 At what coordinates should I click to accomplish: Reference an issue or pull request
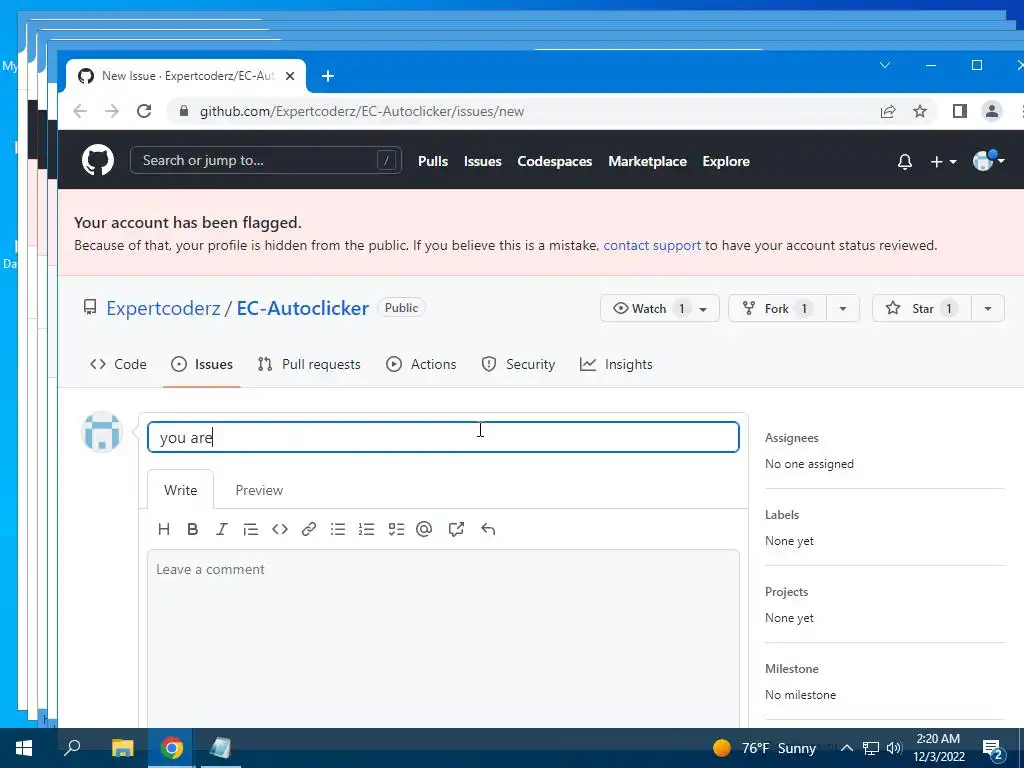(456, 529)
